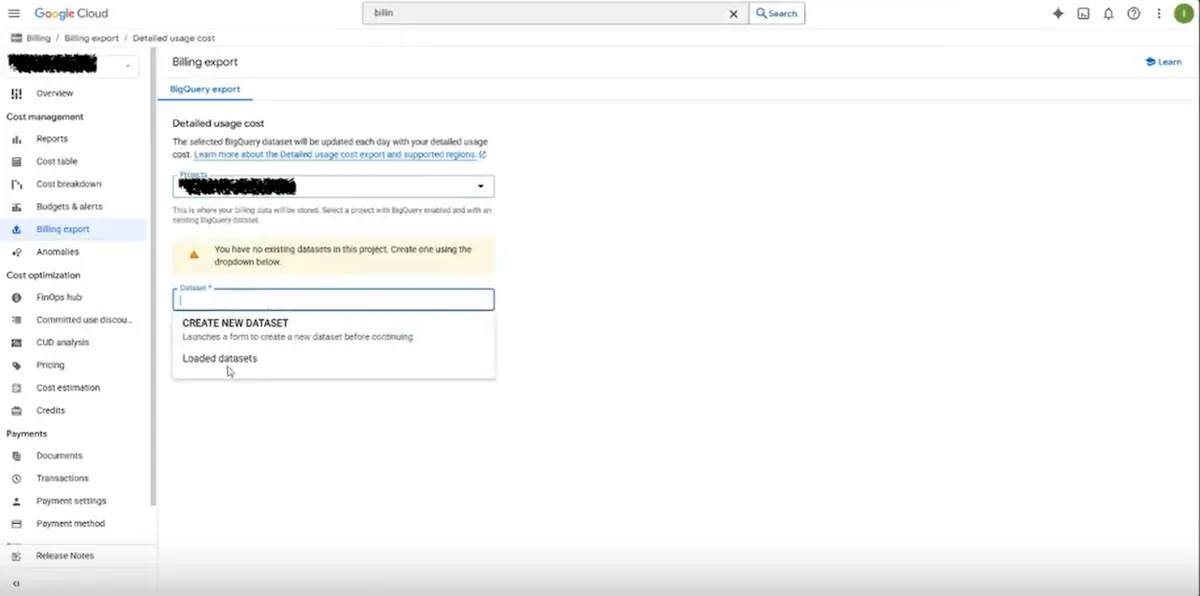Click the Payment method card icon

pyautogui.click(x=16, y=524)
